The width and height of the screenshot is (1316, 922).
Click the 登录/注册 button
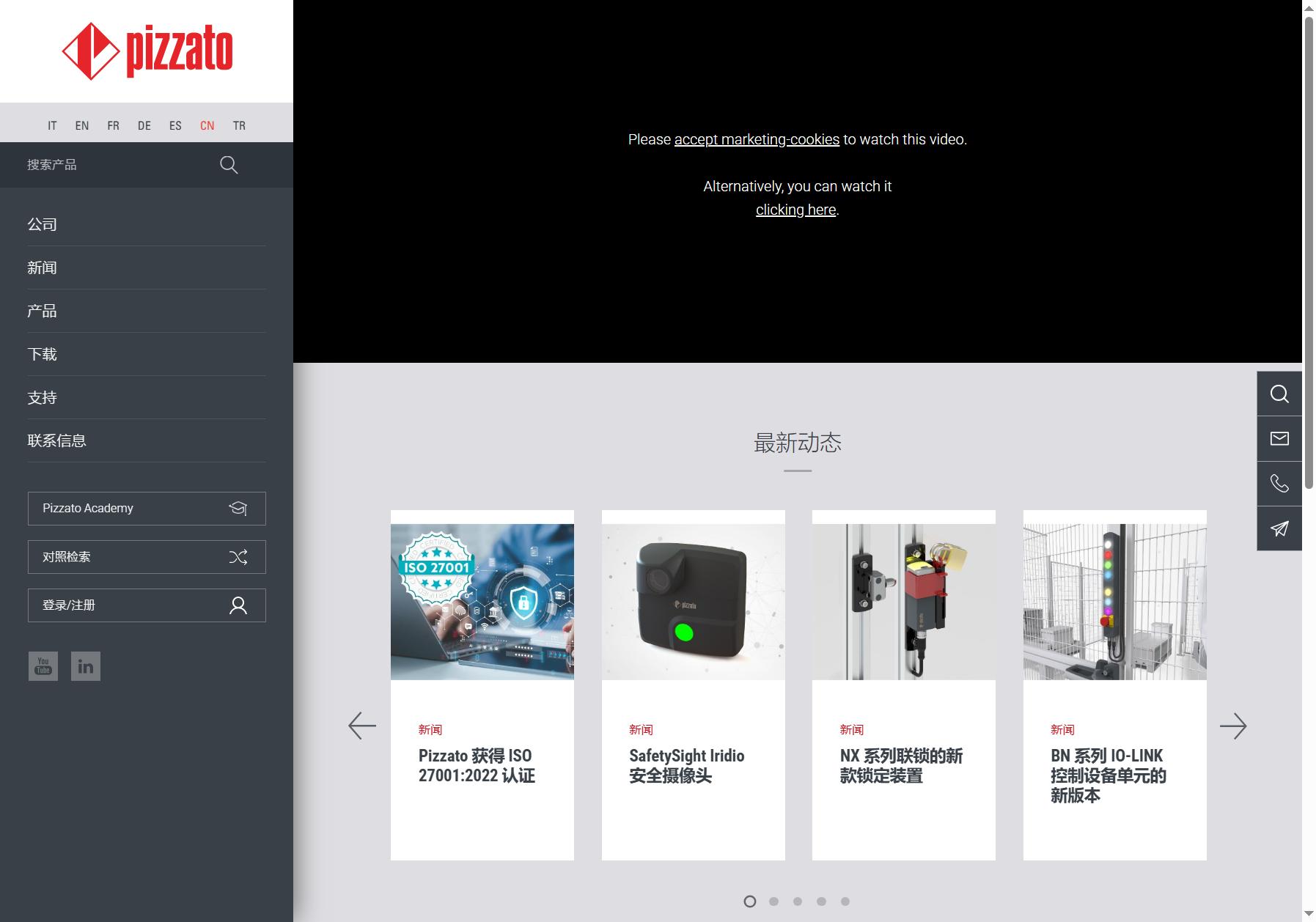pos(147,605)
